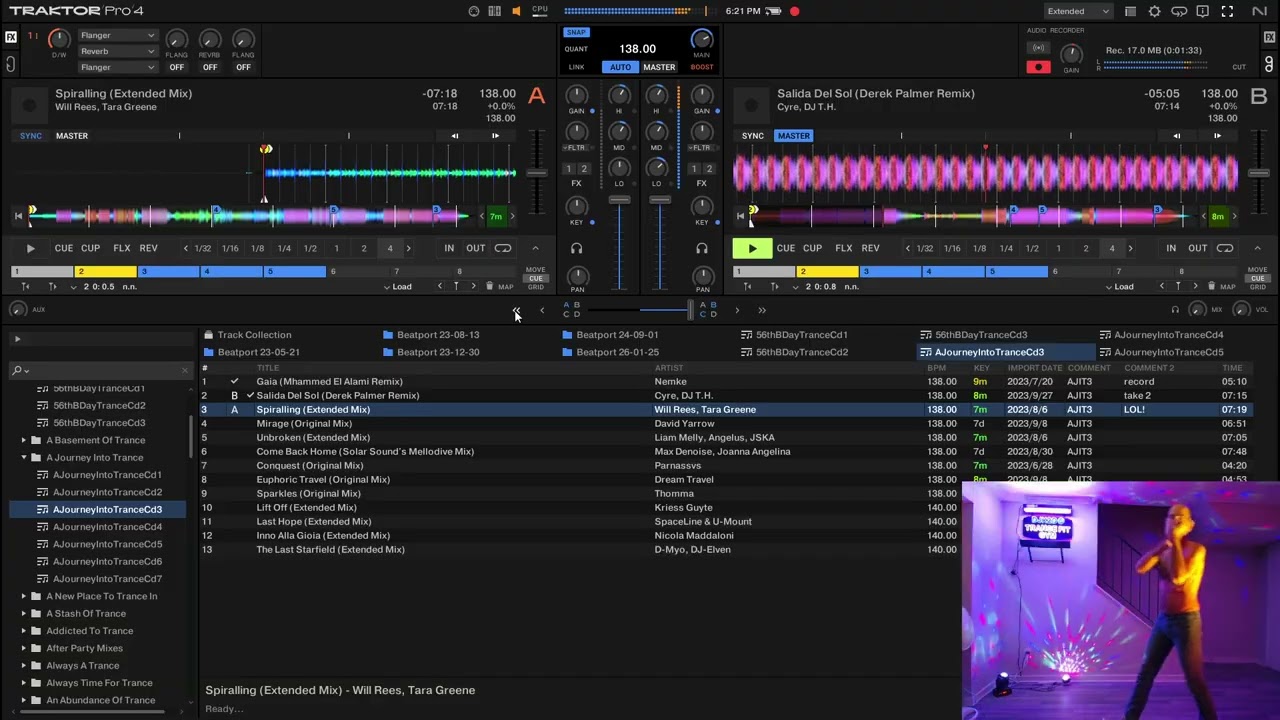Click REV button on deck A
Viewport: 1280px width, 720px height.
point(148,248)
